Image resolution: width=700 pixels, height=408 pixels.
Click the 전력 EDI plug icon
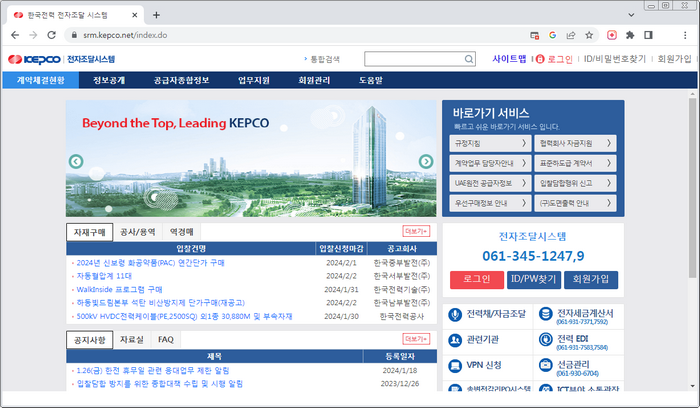click(545, 340)
